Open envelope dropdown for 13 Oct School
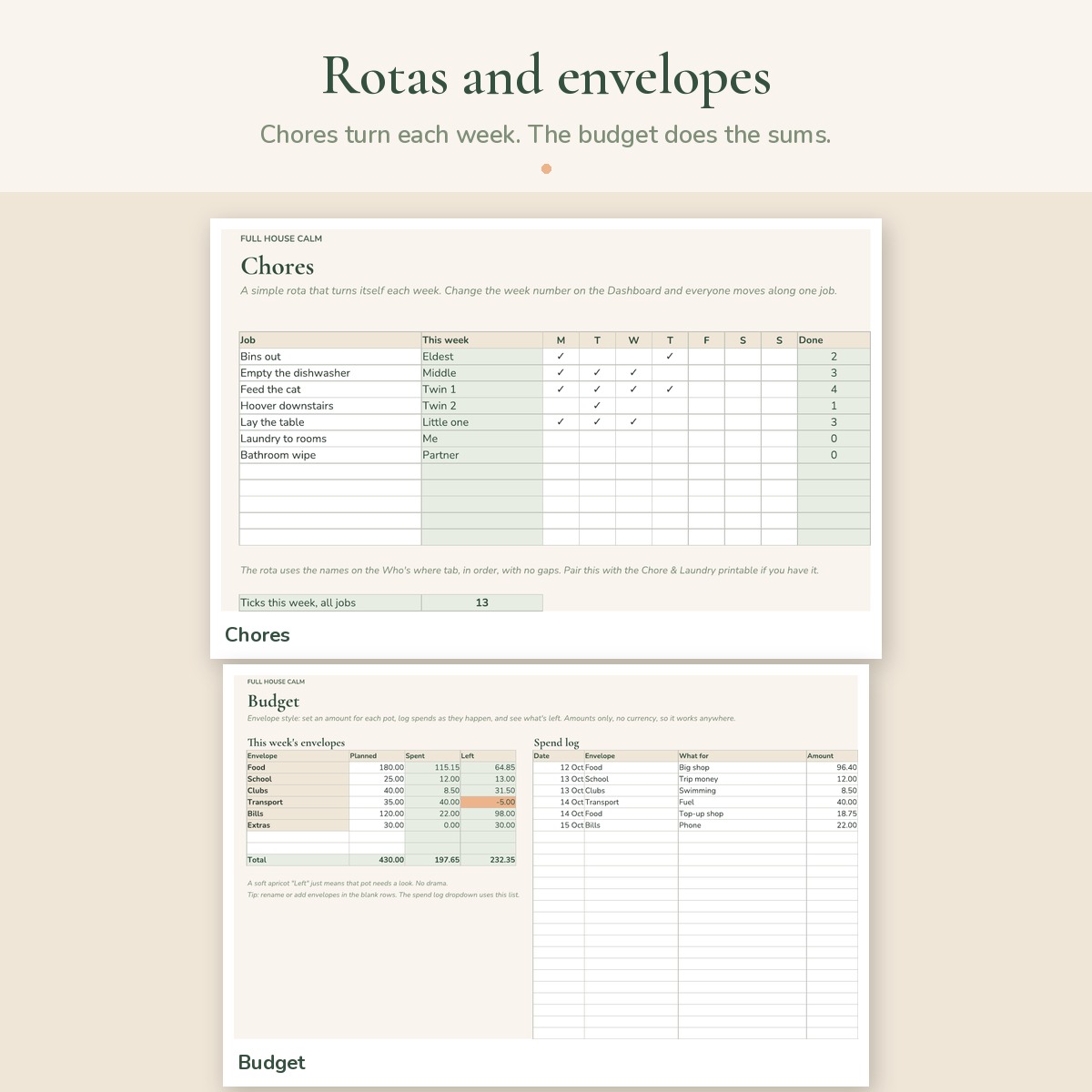This screenshot has height=1092, width=1092. click(631, 779)
